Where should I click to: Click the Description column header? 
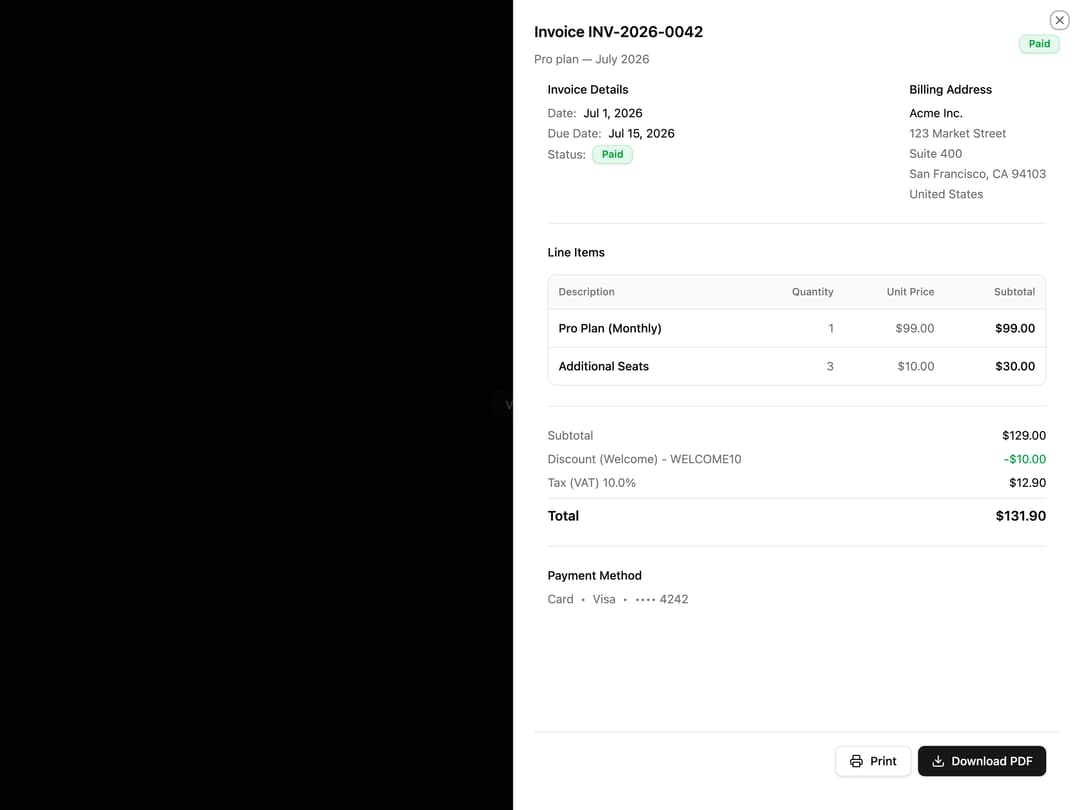click(x=586, y=292)
